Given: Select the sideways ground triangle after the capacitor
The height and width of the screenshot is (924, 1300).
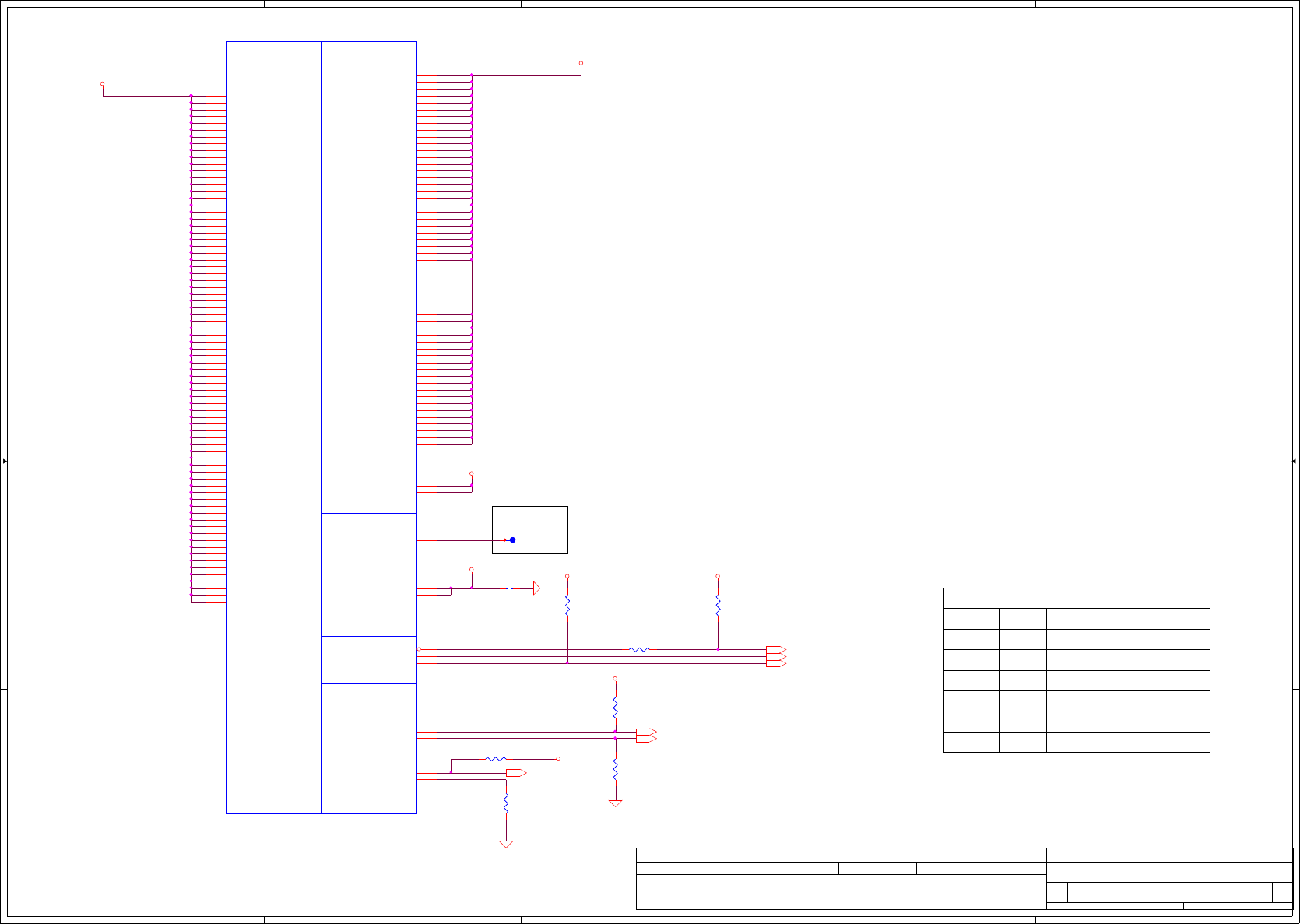Looking at the screenshot, I should click(536, 588).
